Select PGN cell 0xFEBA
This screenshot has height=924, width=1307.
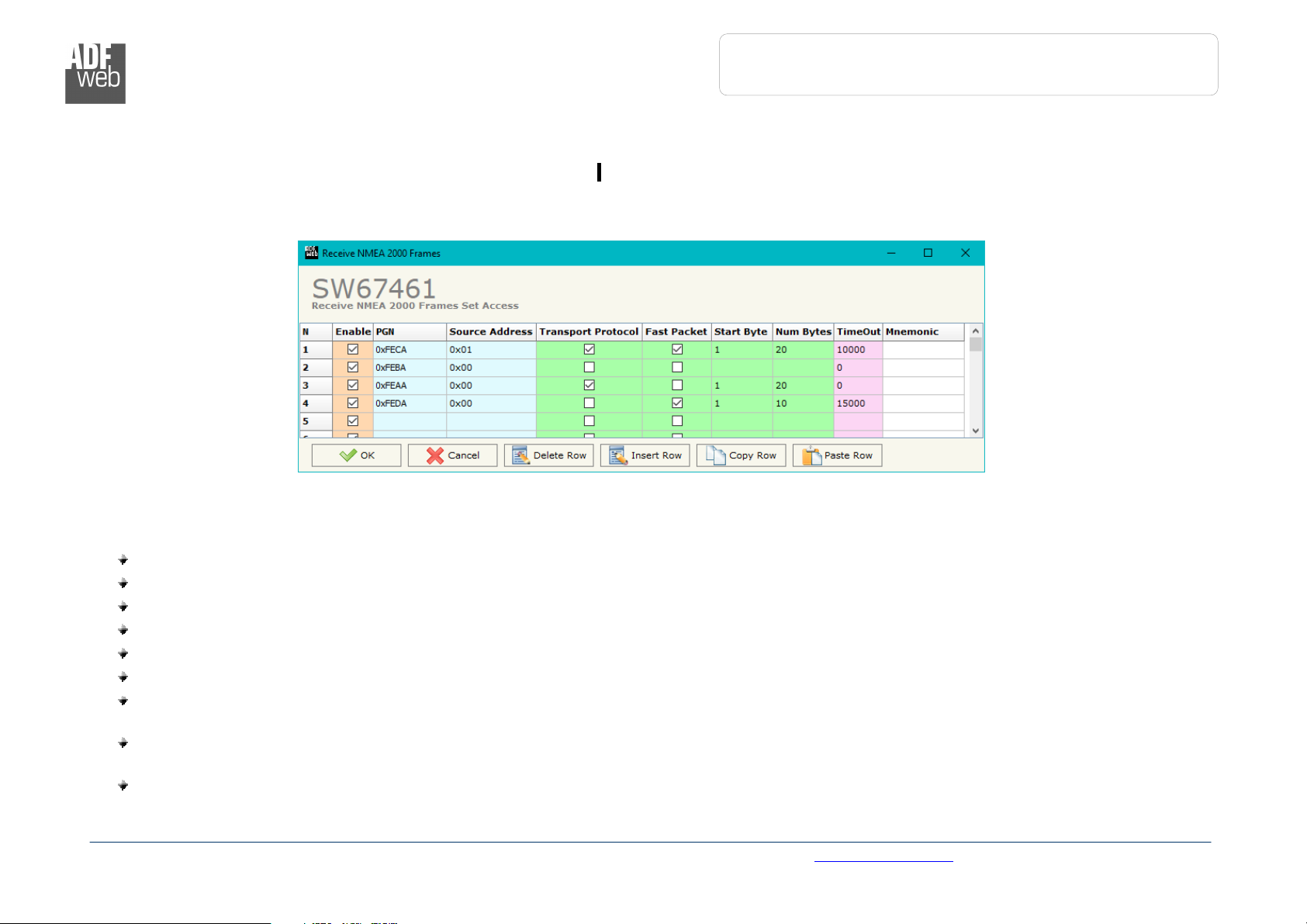pos(410,368)
